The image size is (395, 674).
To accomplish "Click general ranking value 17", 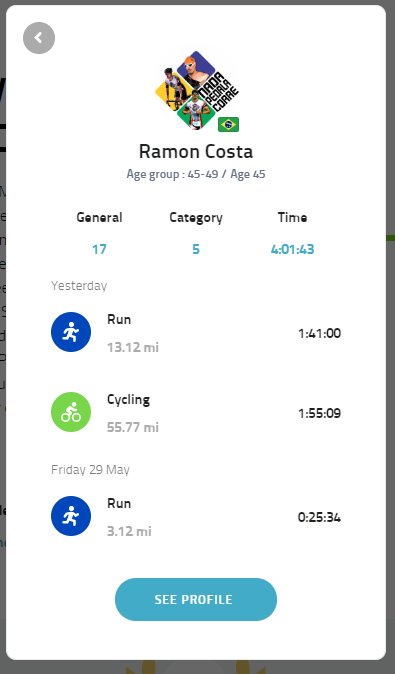I will point(99,249).
